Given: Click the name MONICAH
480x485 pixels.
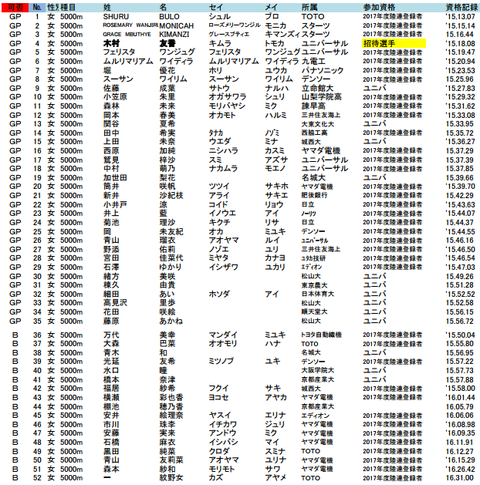Looking at the screenshot, I should (x=176, y=26).
